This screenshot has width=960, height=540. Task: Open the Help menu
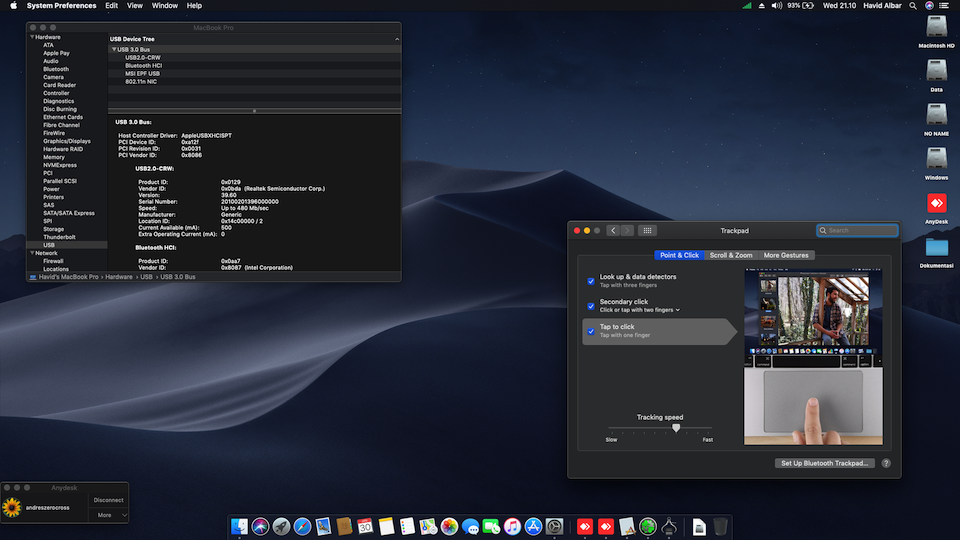[x=194, y=6]
